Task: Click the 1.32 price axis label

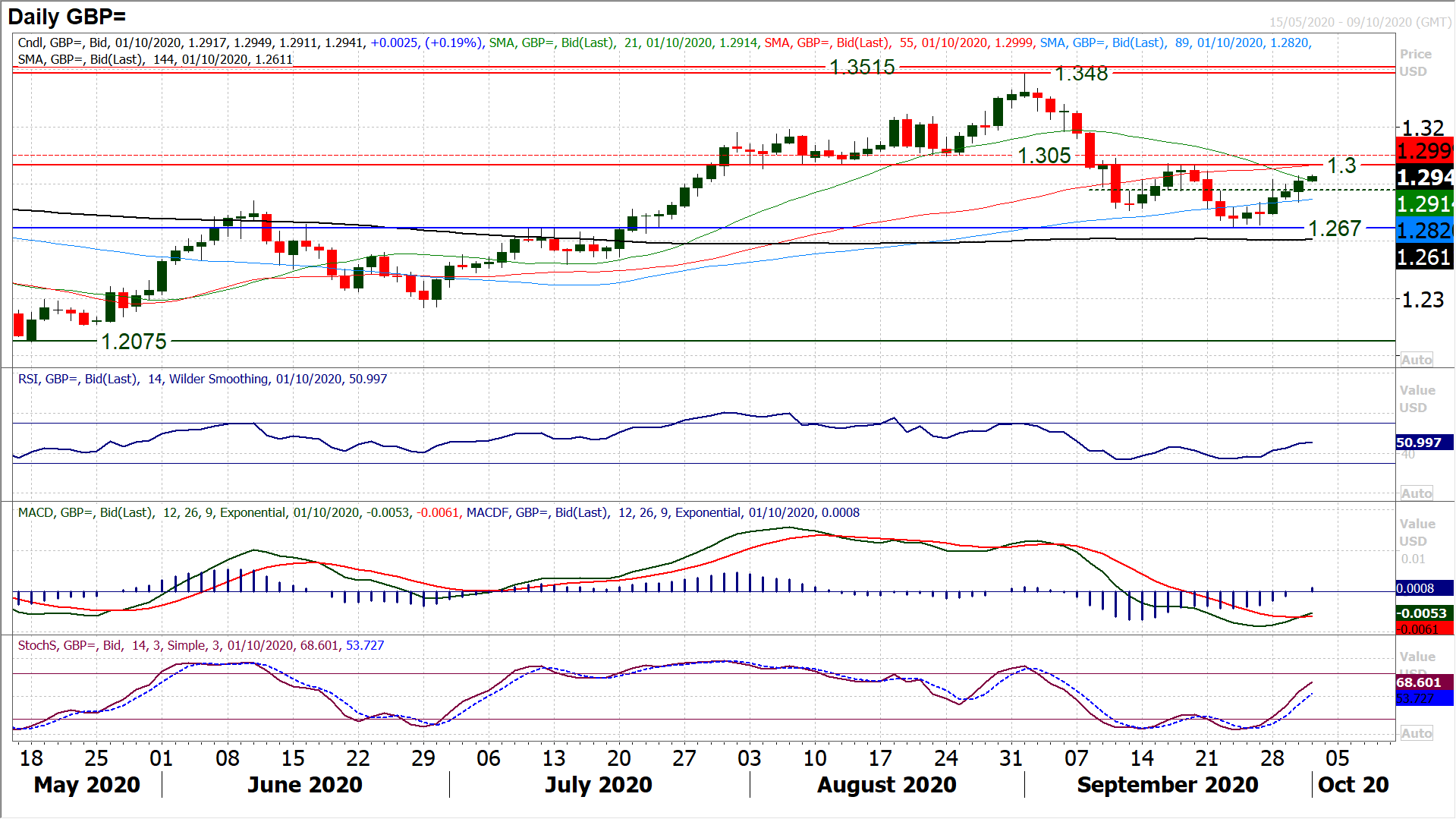Action: [x=1423, y=128]
